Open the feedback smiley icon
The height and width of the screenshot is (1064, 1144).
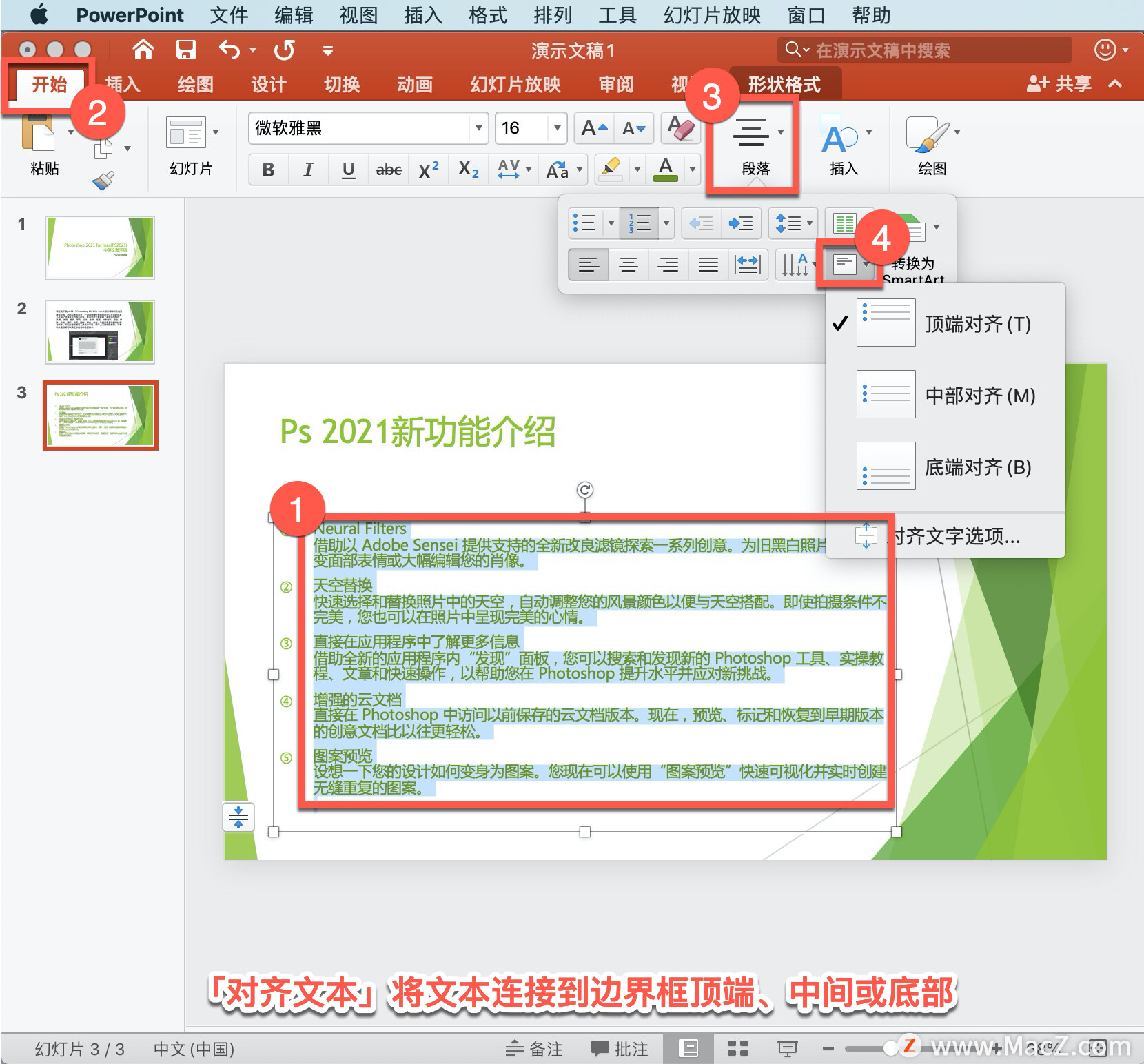tap(1105, 50)
